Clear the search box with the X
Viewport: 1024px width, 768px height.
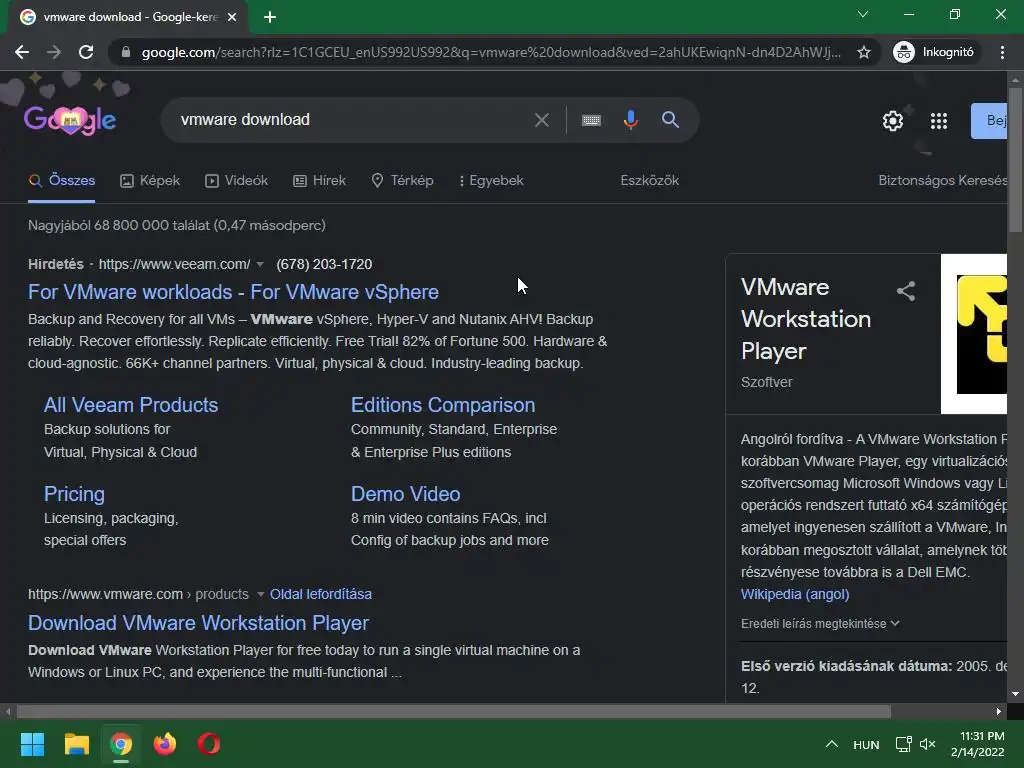pyautogui.click(x=541, y=120)
